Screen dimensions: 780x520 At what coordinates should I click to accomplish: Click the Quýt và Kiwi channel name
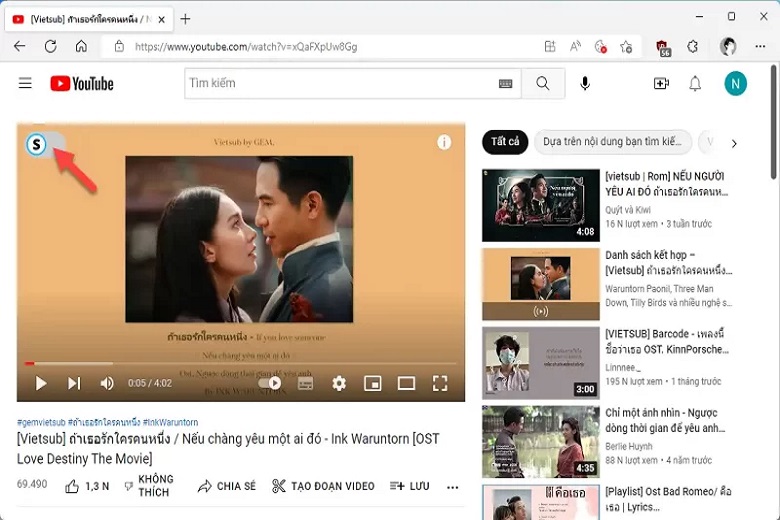coord(628,210)
